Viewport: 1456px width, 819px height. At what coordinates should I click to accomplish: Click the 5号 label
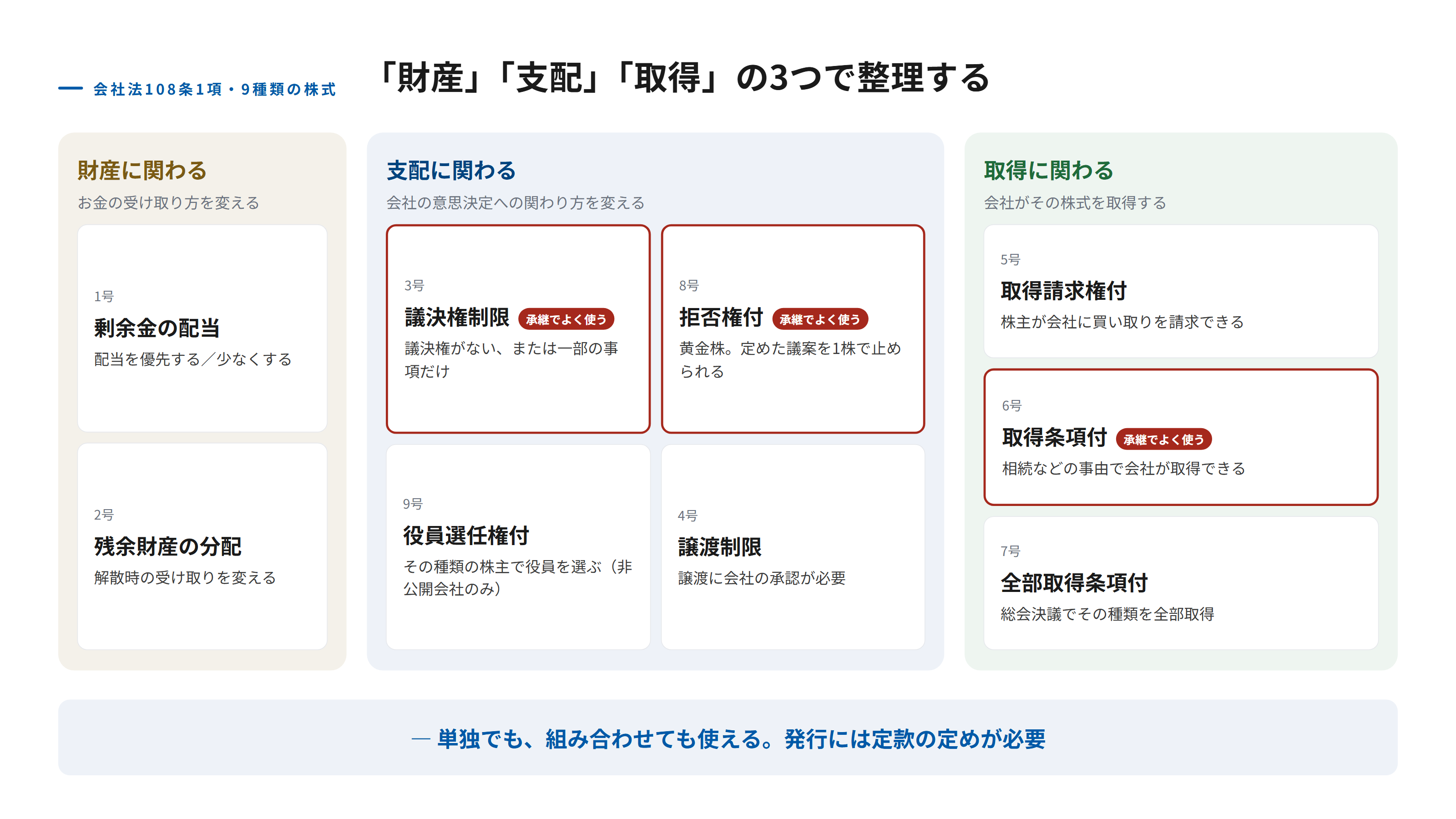(1011, 259)
